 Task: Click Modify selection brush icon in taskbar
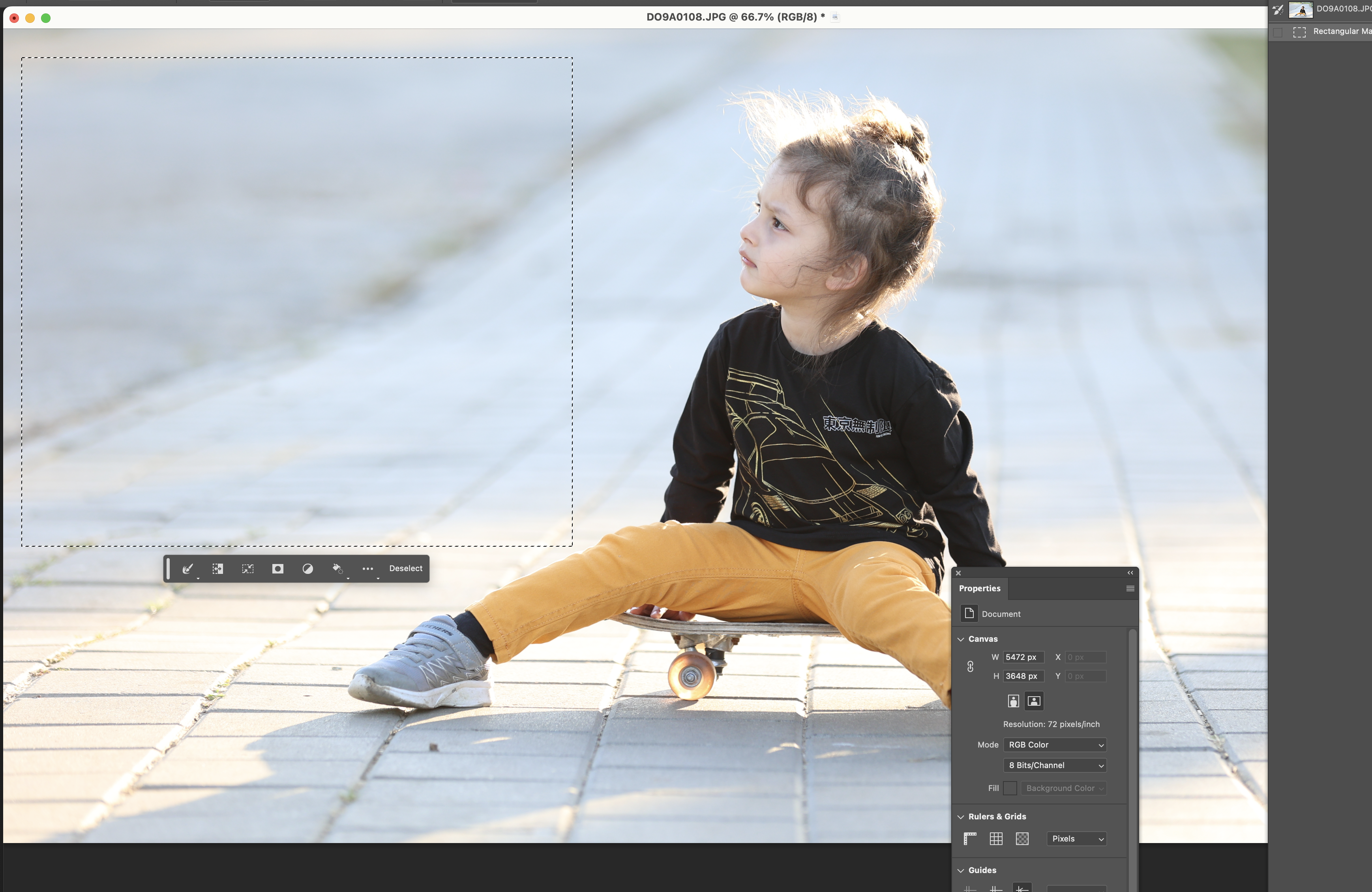(x=187, y=568)
